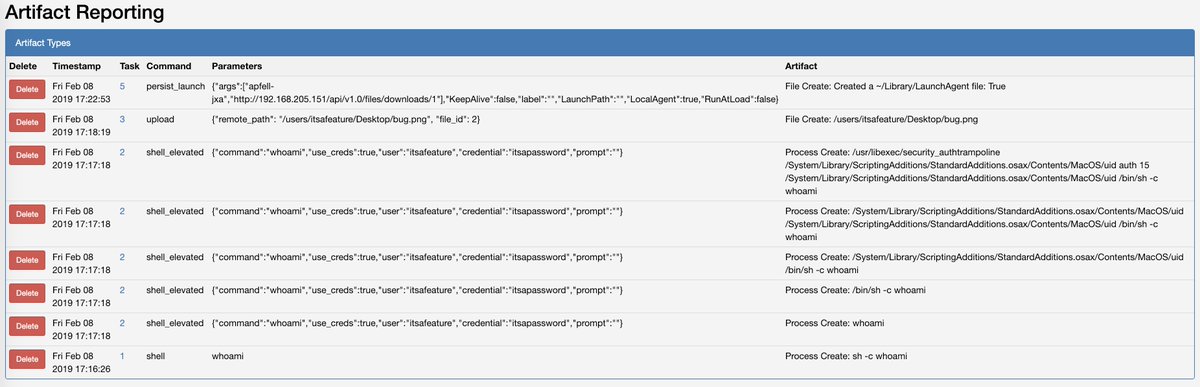Select the upload command cell

point(161,119)
